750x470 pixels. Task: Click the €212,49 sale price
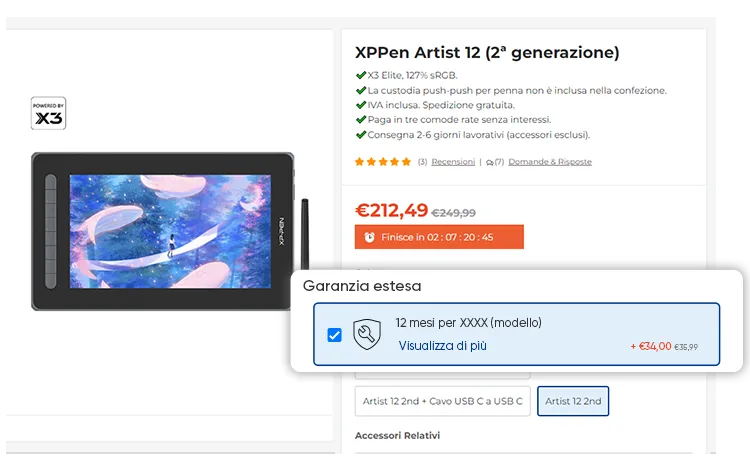tap(391, 210)
